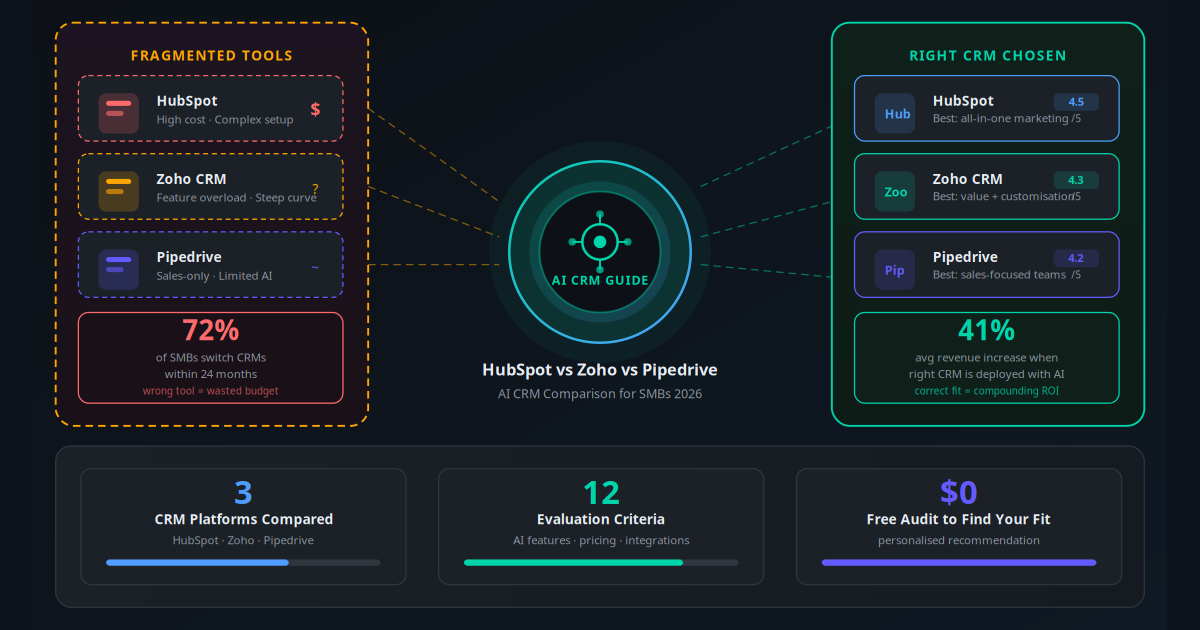Viewport: 1200px width, 630px height.
Task: Click the large blue number 3
Action: [243, 492]
